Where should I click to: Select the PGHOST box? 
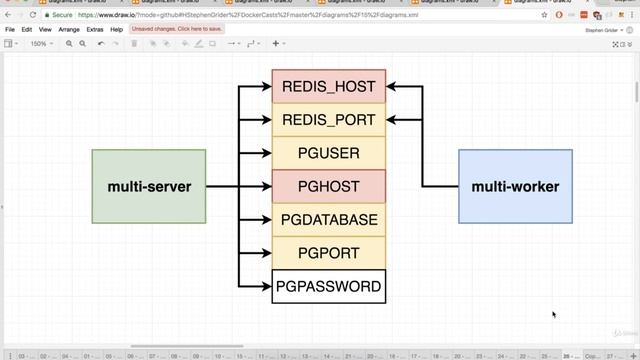tap(329, 187)
